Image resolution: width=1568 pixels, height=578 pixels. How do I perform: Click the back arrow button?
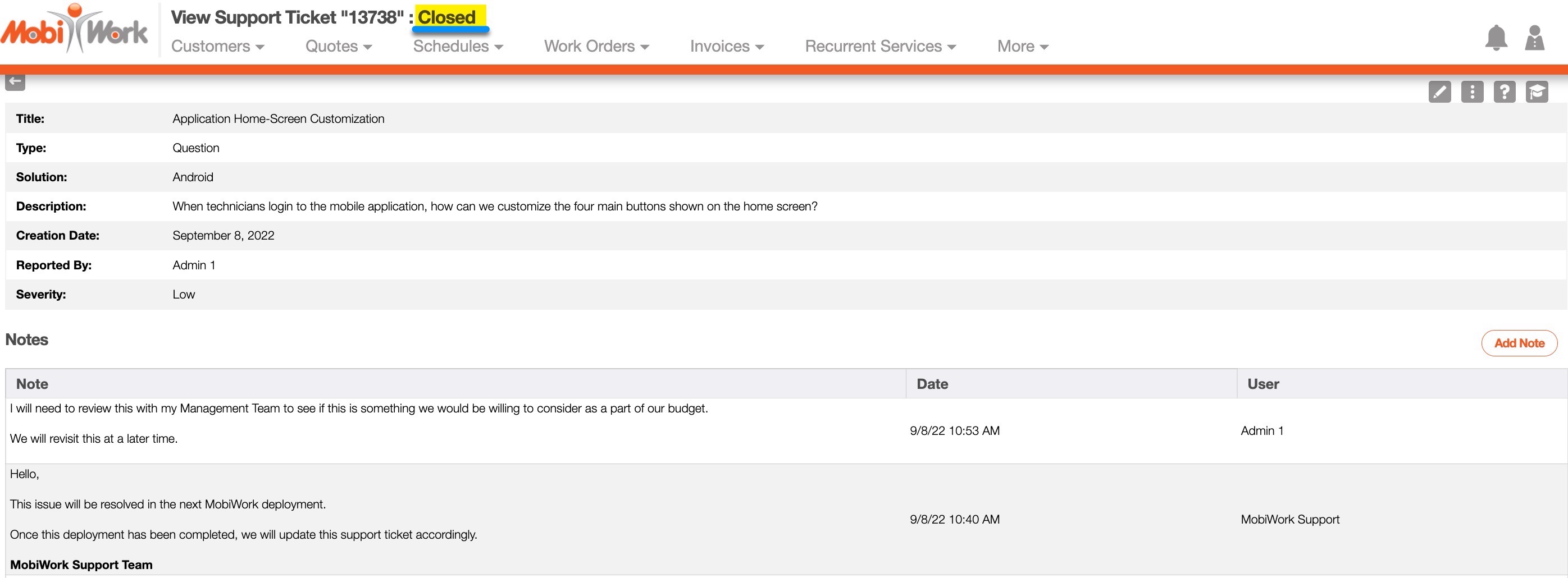[x=15, y=81]
